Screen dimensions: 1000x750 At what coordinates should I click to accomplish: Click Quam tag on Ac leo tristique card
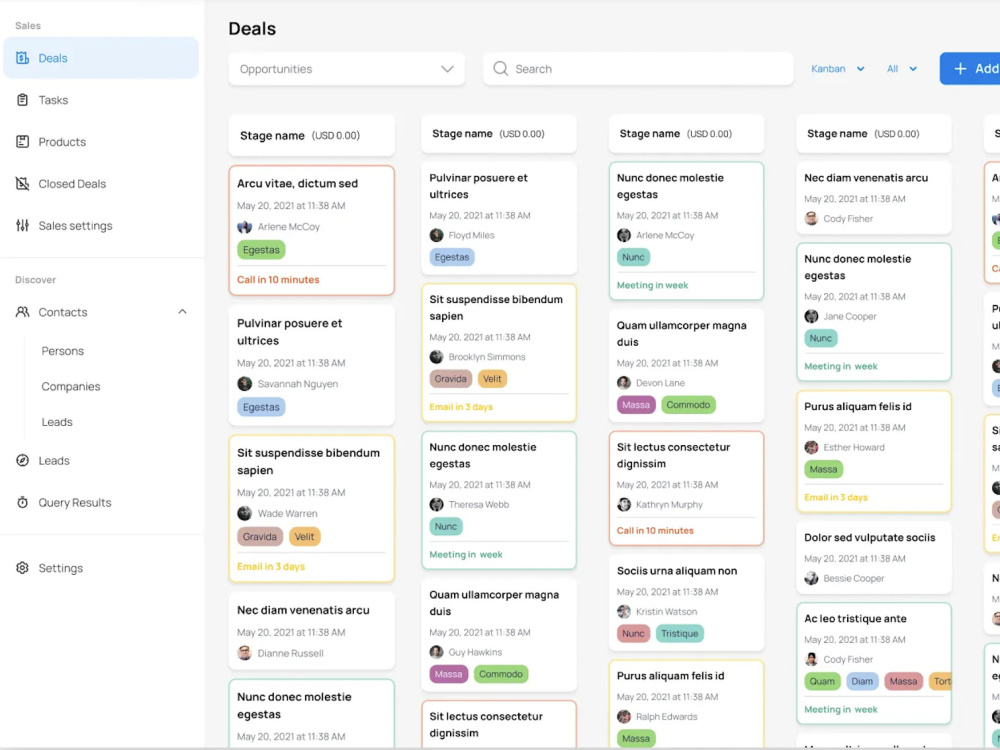click(821, 682)
